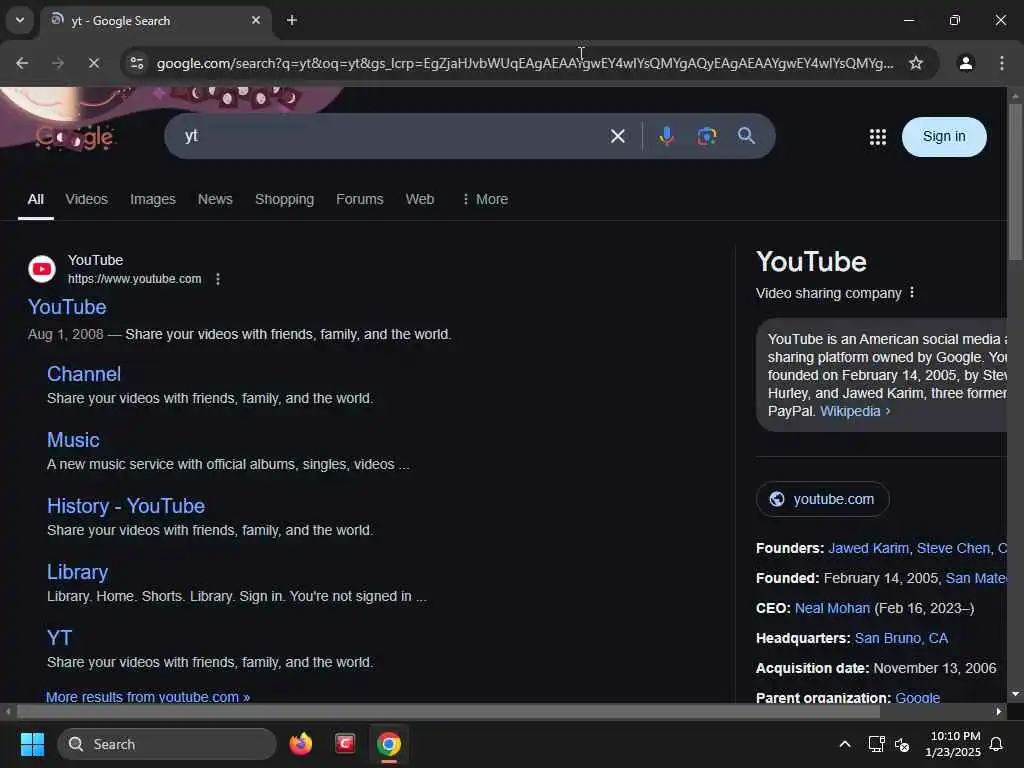The height and width of the screenshot is (768, 1024).
Task: Open the Wikipedia link in knowledge panel
Action: (855, 411)
